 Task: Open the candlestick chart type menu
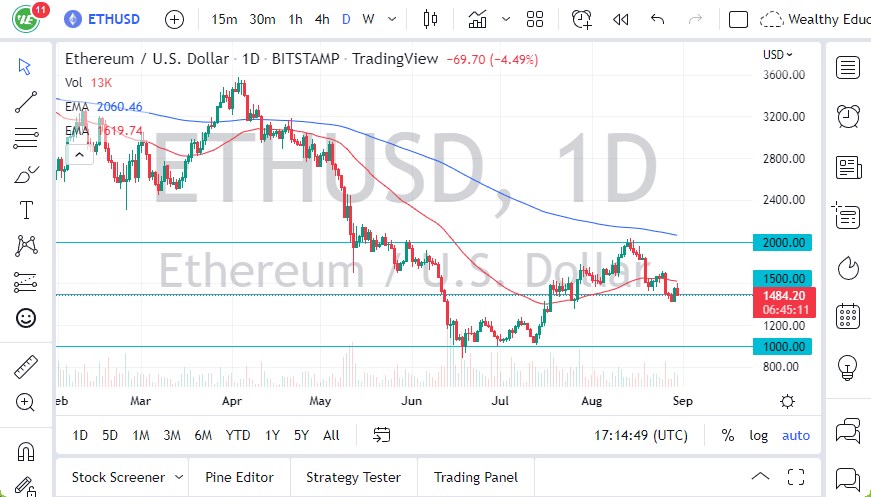[431, 19]
